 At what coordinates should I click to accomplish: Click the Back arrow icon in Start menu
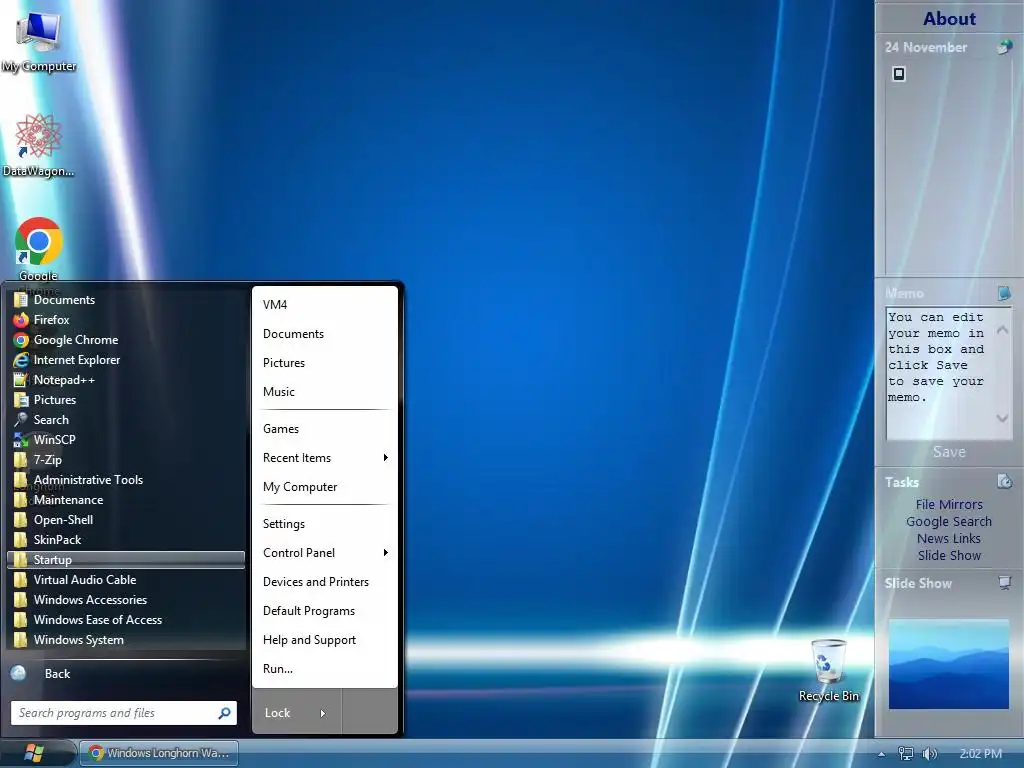point(18,673)
